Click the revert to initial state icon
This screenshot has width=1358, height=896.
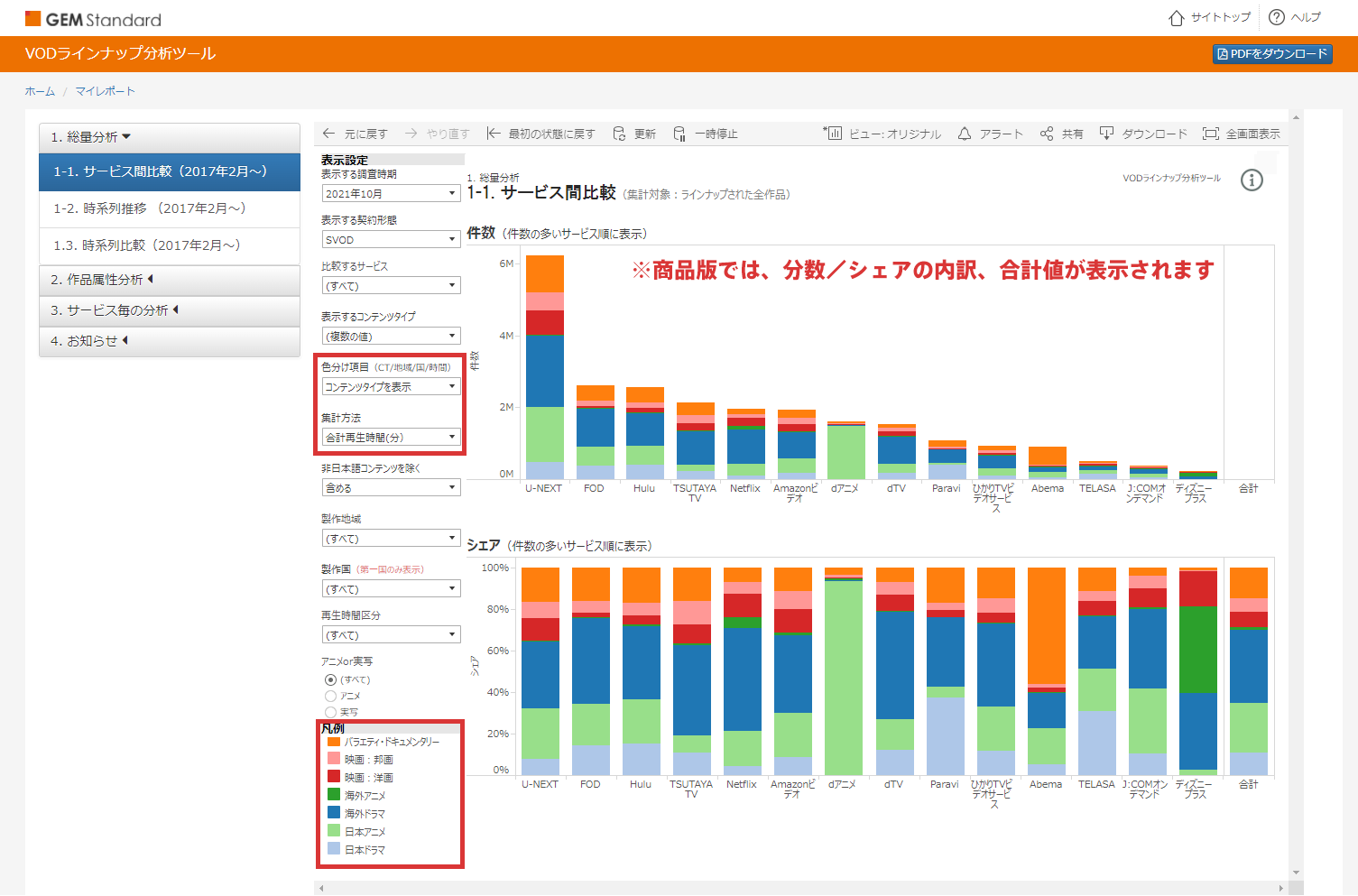pyautogui.click(x=494, y=134)
